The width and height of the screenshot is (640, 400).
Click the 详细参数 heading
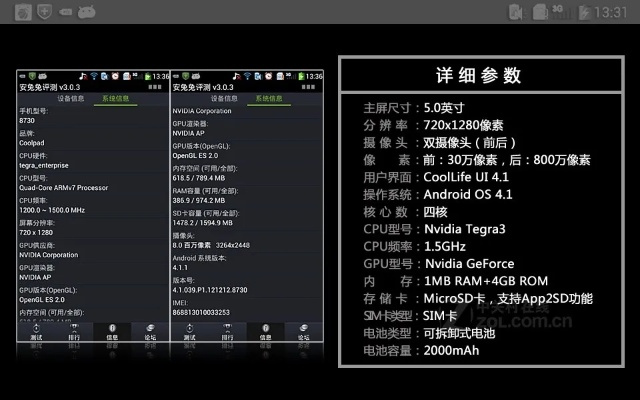pos(478,75)
